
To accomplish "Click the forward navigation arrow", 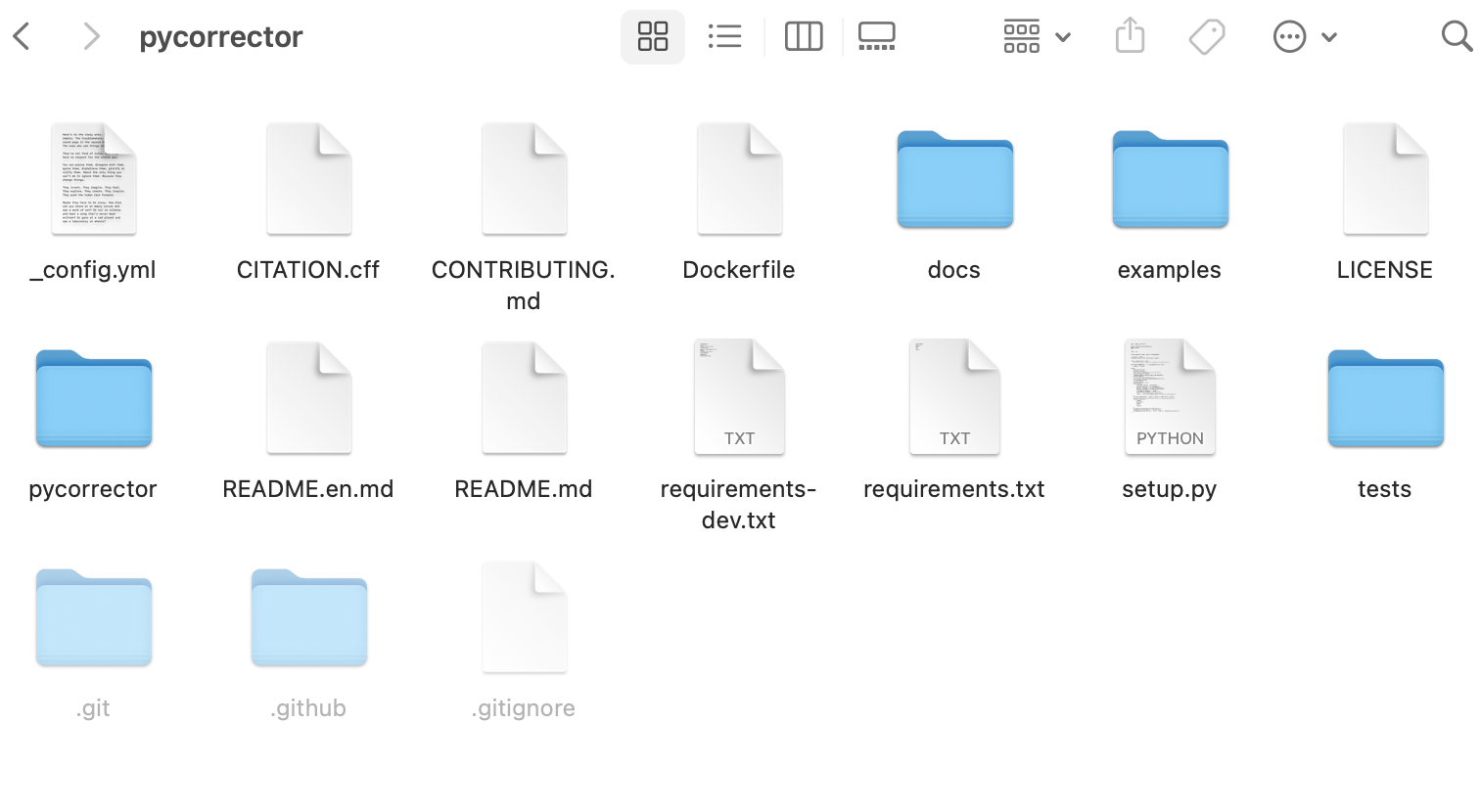I will click(91, 36).
